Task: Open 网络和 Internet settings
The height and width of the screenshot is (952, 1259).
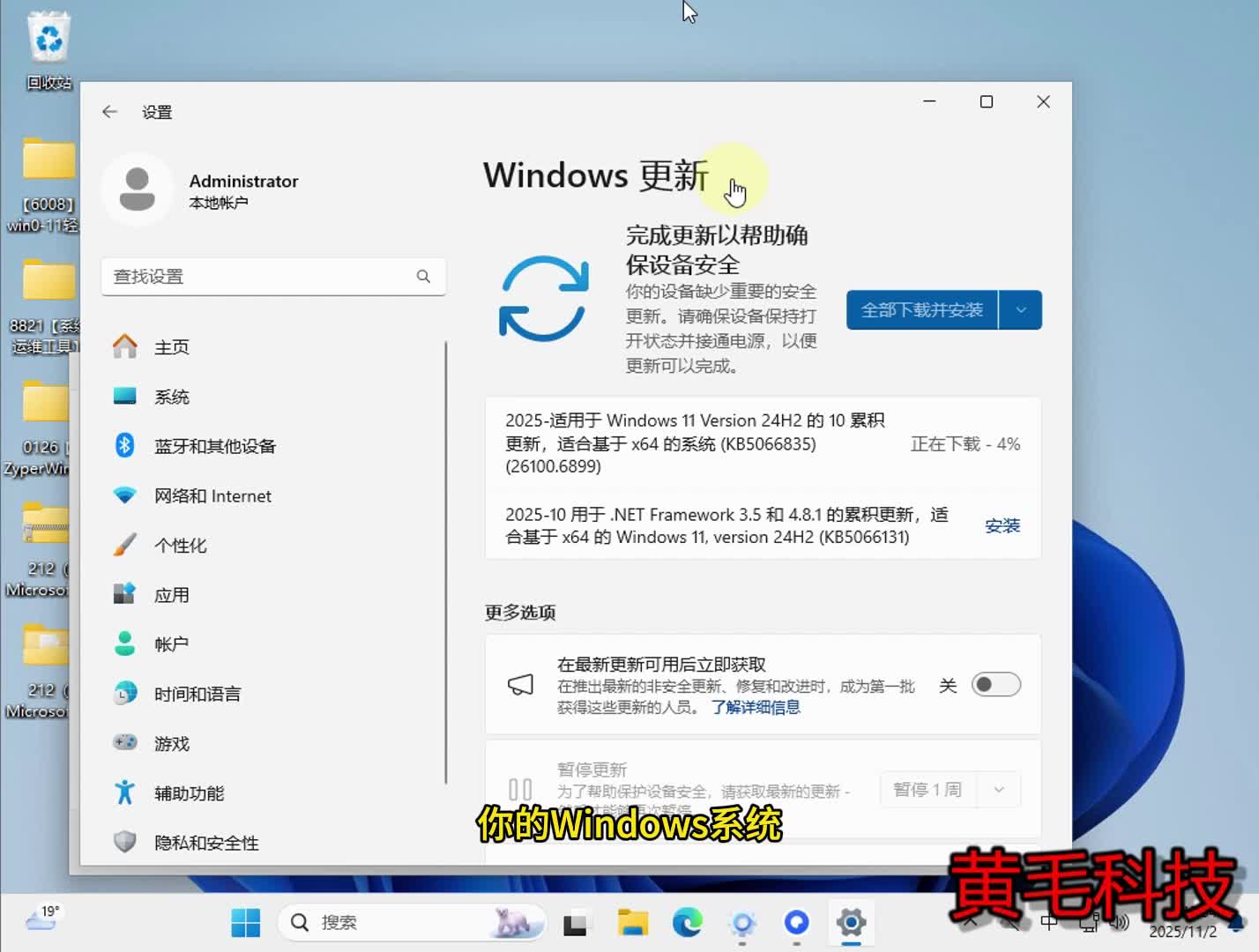Action: (212, 495)
